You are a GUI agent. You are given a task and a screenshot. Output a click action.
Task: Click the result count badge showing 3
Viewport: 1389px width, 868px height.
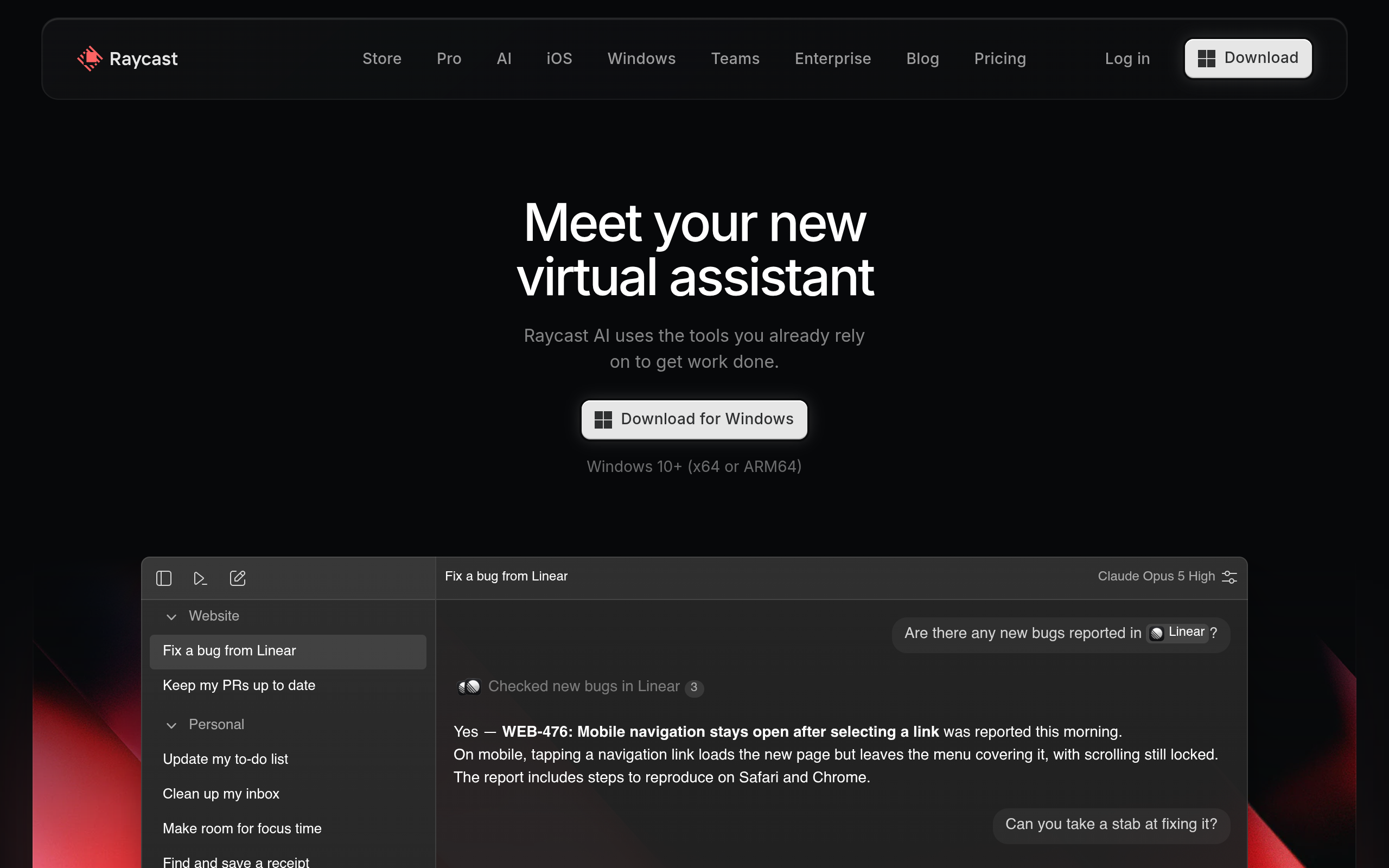click(694, 687)
